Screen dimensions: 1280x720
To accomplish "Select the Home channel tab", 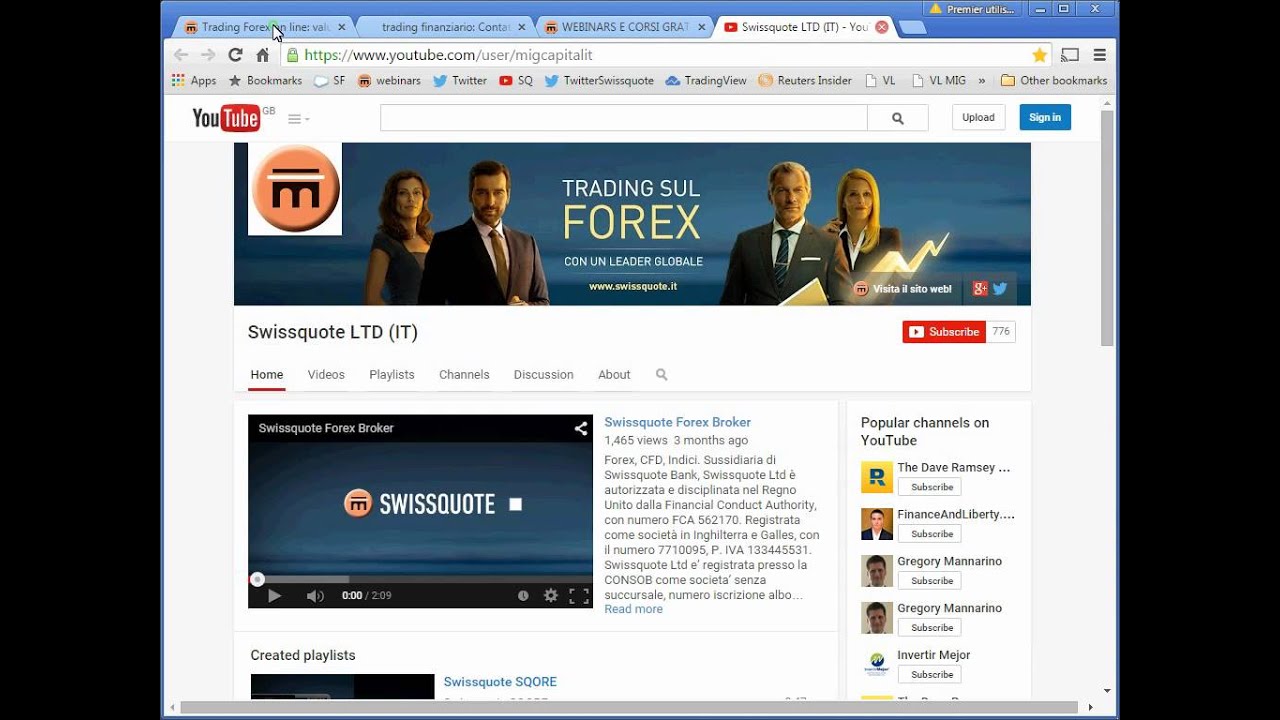I will pyautogui.click(x=267, y=375).
